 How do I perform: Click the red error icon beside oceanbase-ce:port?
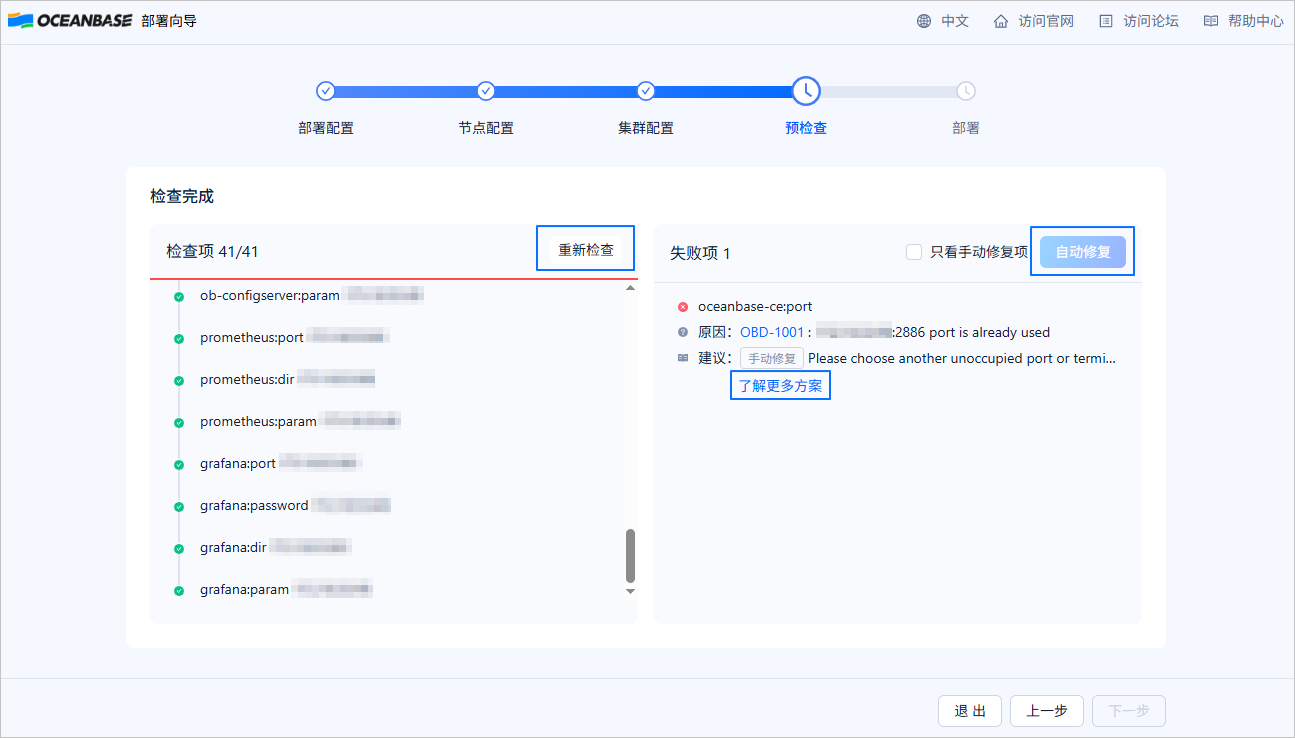point(683,307)
